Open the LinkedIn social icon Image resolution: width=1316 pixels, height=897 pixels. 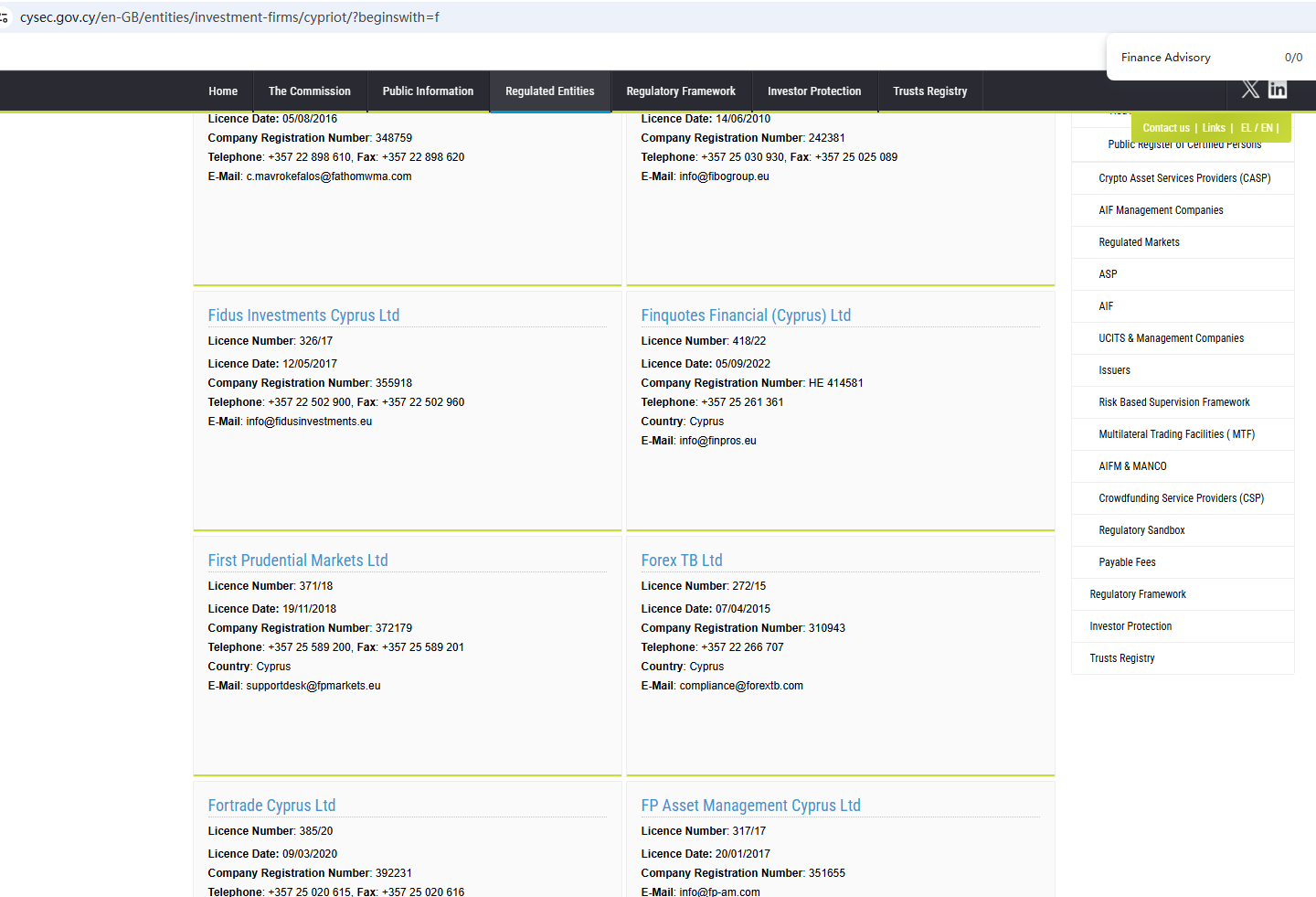tap(1278, 89)
